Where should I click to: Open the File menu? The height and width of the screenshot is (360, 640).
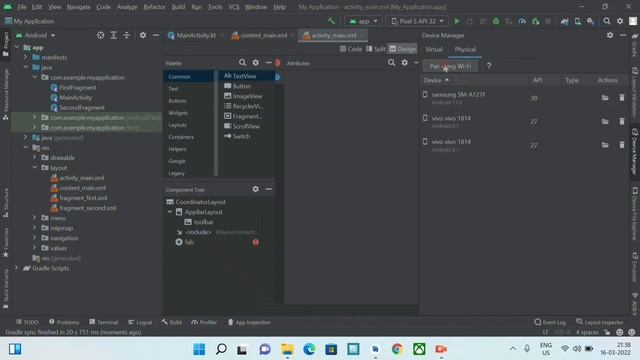pos(22,7)
